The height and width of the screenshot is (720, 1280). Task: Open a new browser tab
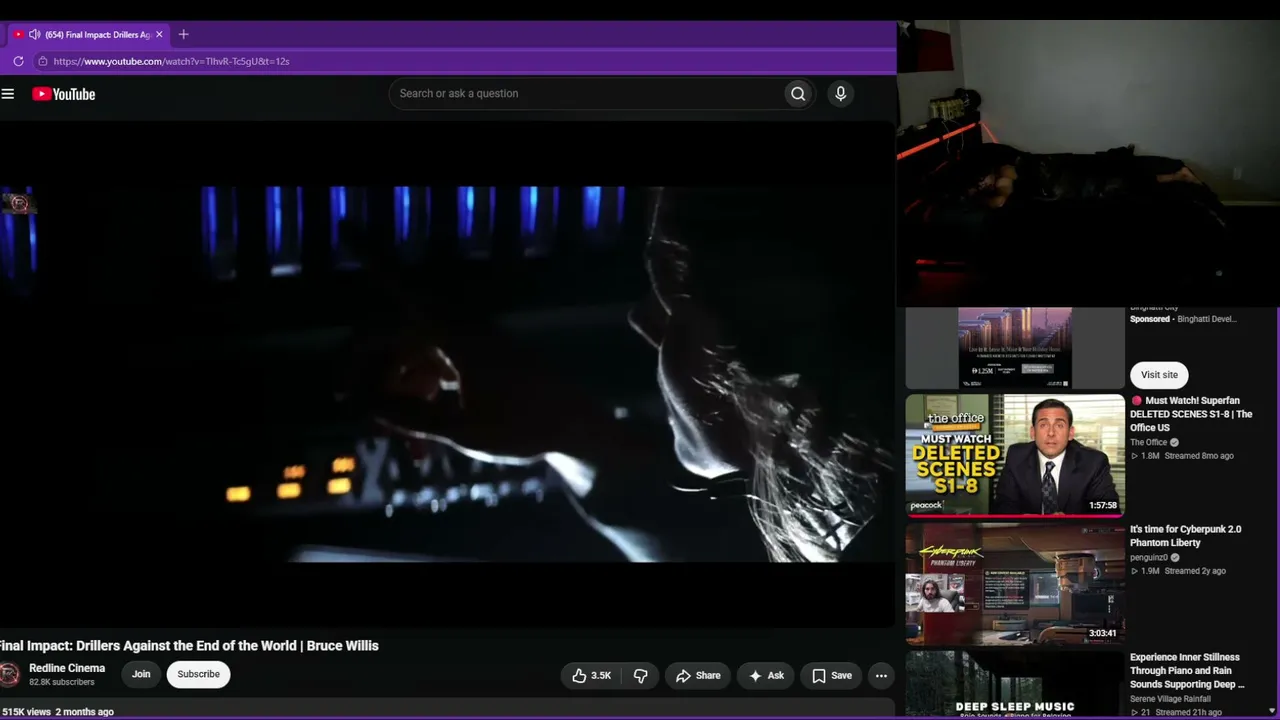coord(183,35)
